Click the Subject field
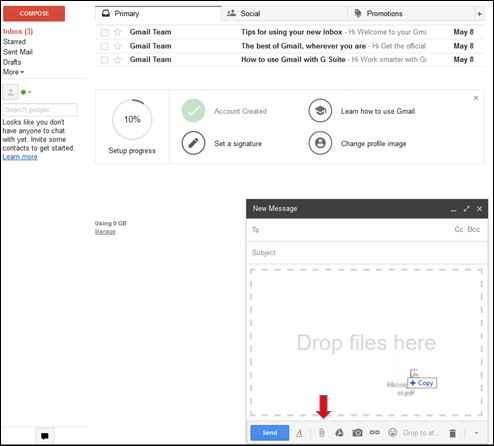Screen dimensions: 494x446 [367, 253]
